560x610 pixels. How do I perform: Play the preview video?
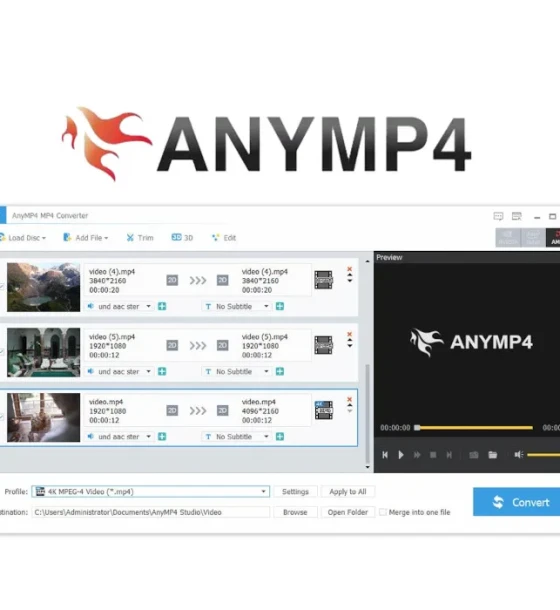(x=401, y=455)
